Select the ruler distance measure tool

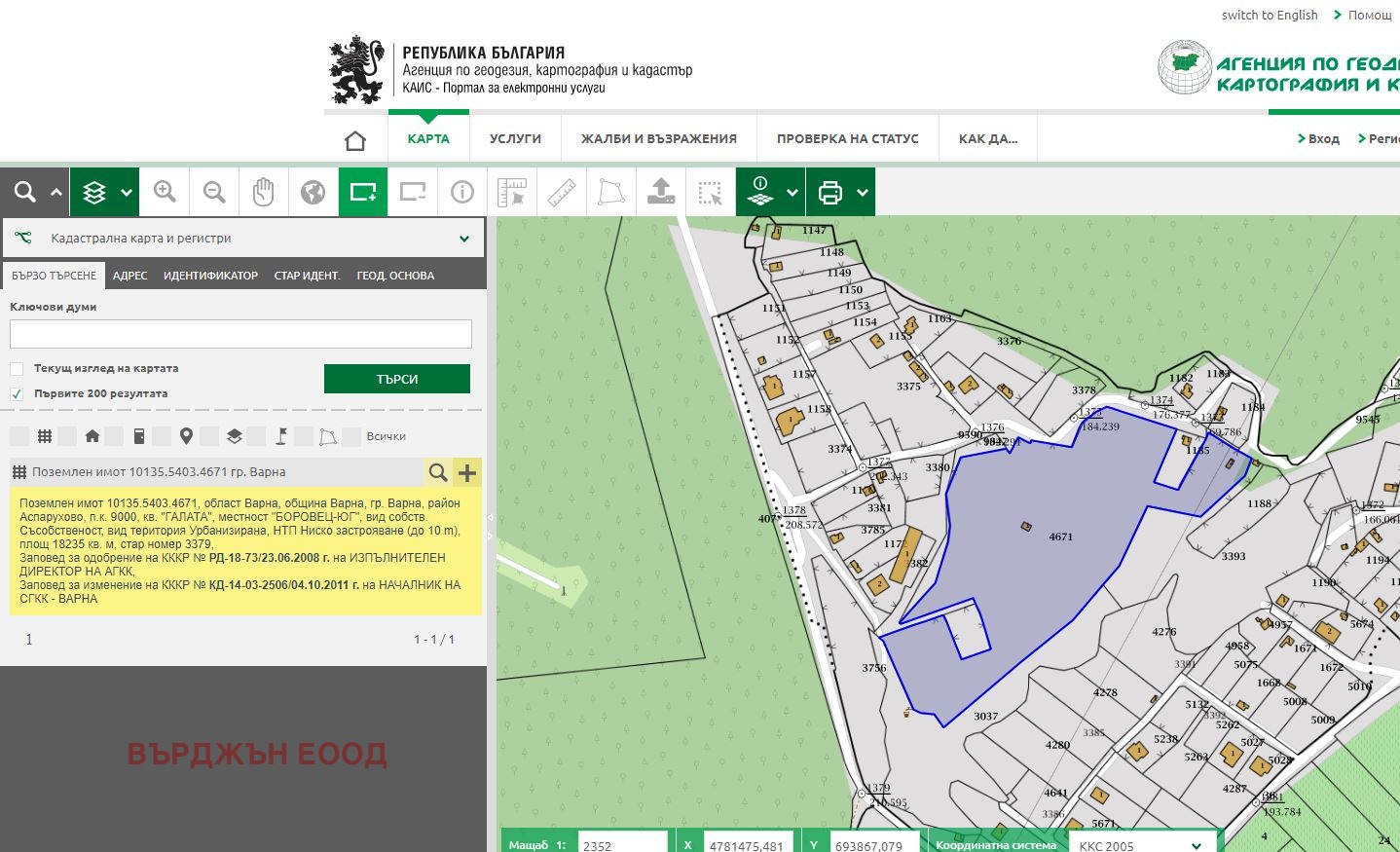coord(562,192)
